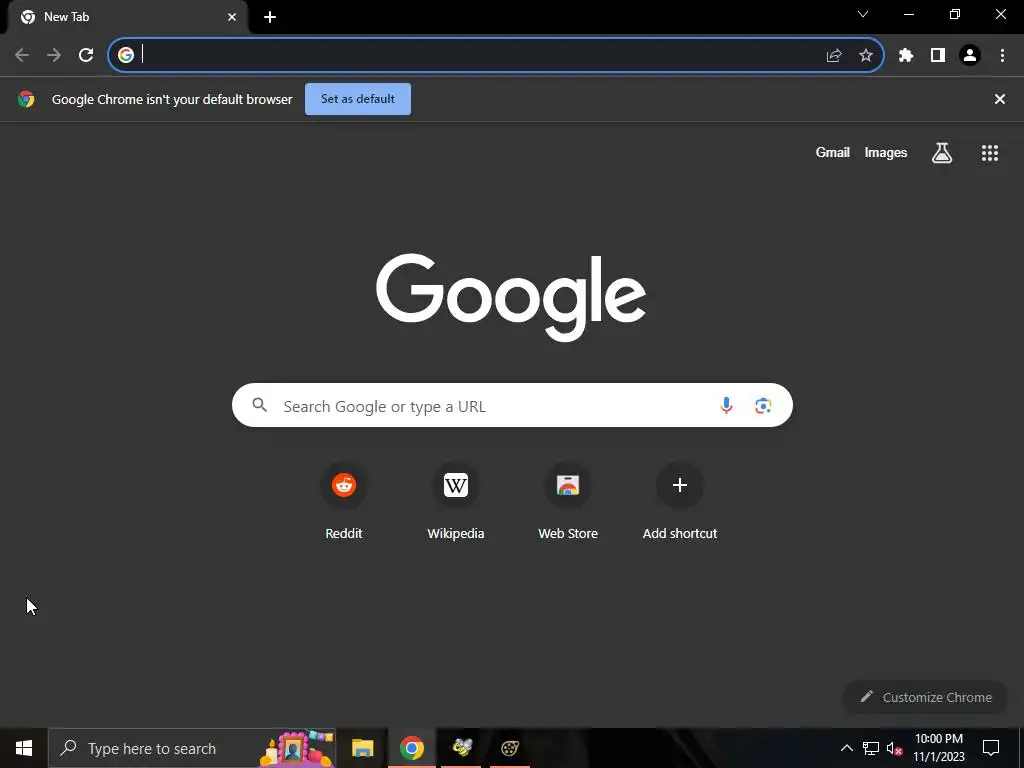Open a new tab with plus button
1024x768 pixels.
(270, 17)
